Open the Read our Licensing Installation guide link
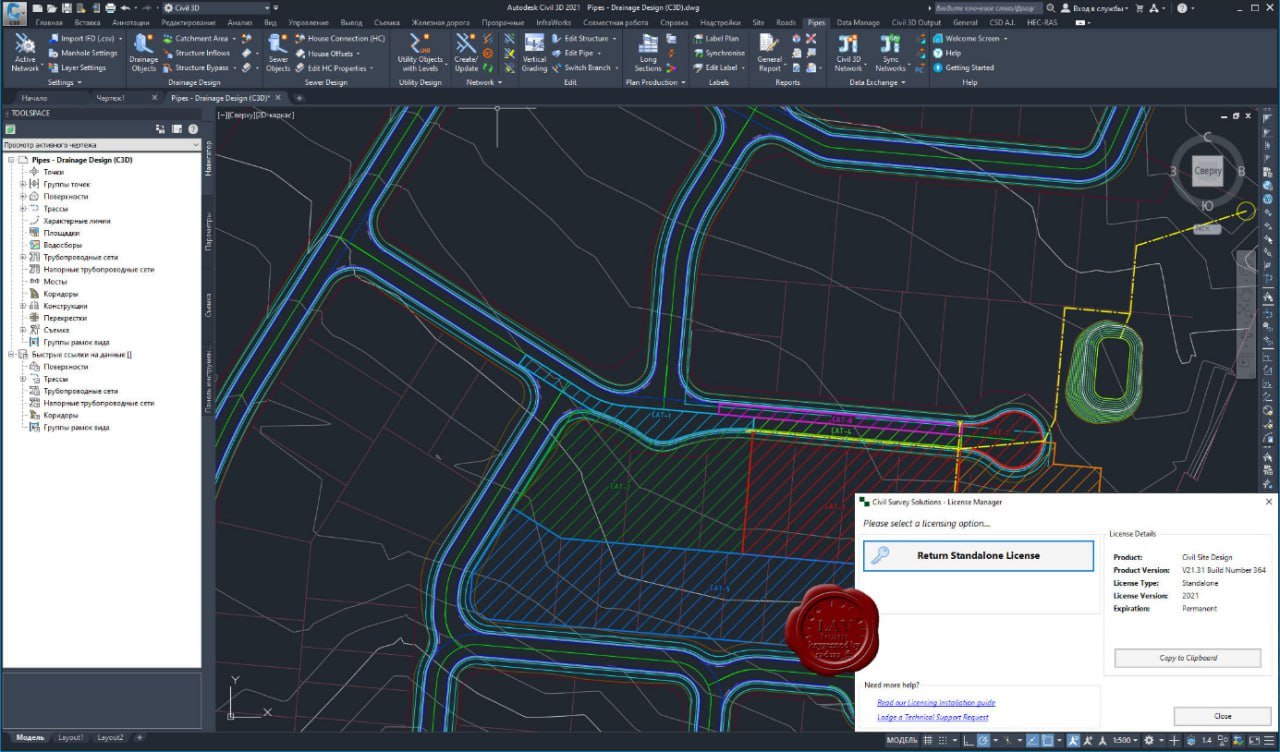This screenshot has height=752, width=1280. 935,703
